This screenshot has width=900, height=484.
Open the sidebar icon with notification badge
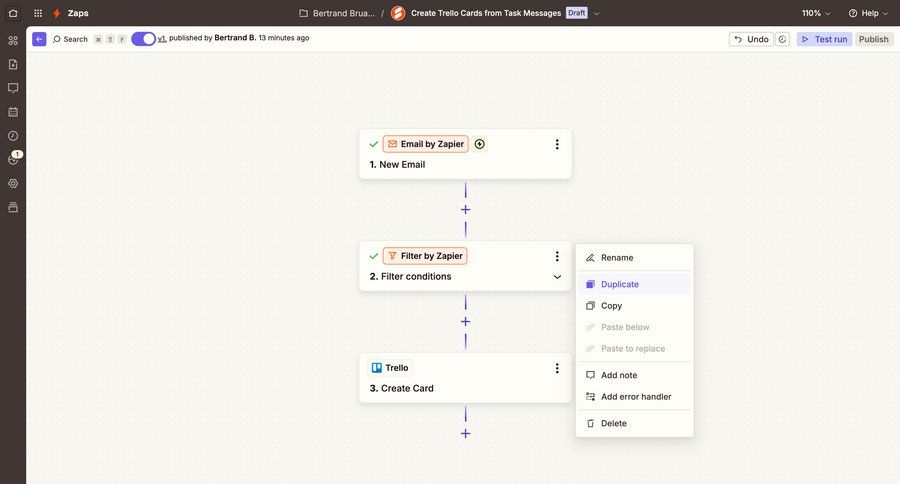(x=13, y=159)
